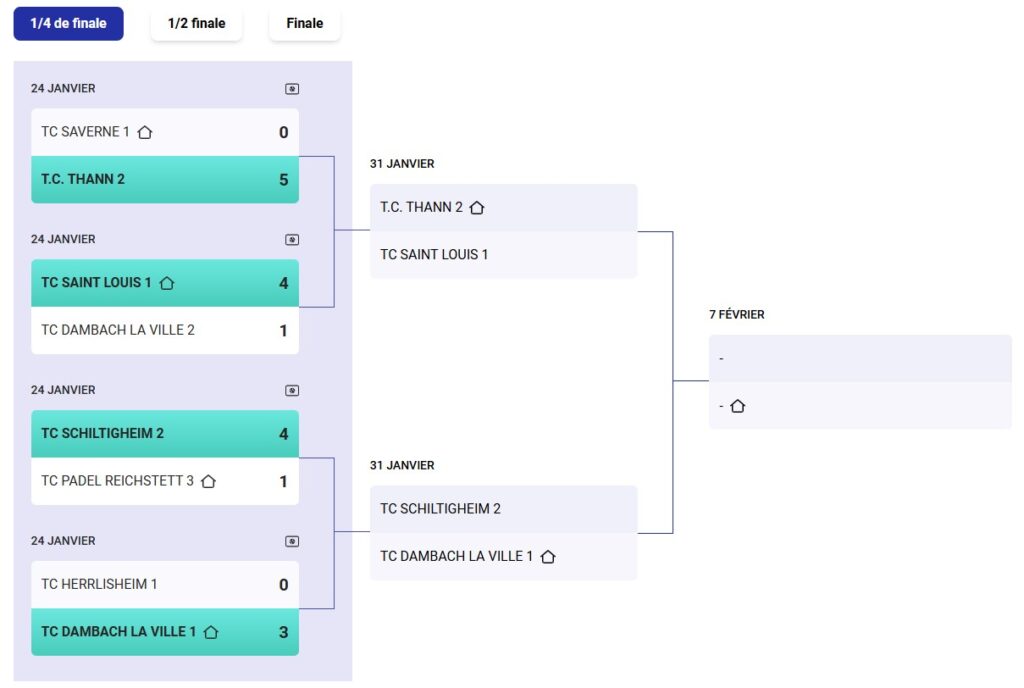
Task: Click home icon beside TC SAVERNE 1
Action: click(x=145, y=132)
